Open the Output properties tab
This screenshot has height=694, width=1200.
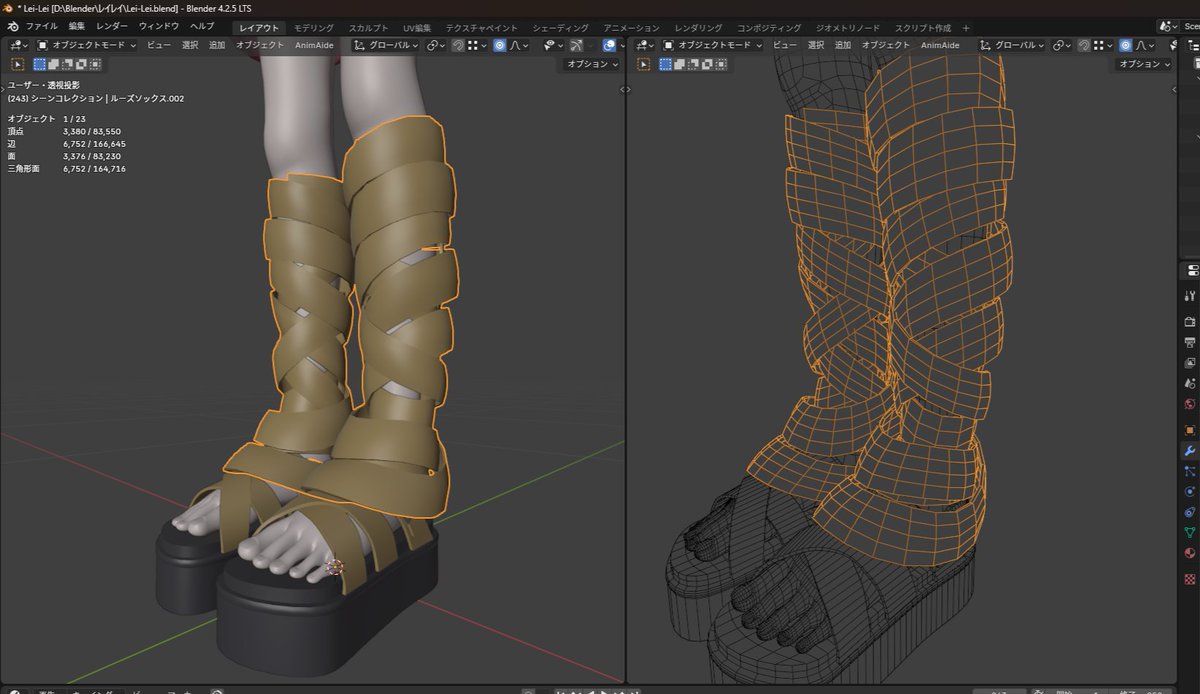click(1190, 343)
